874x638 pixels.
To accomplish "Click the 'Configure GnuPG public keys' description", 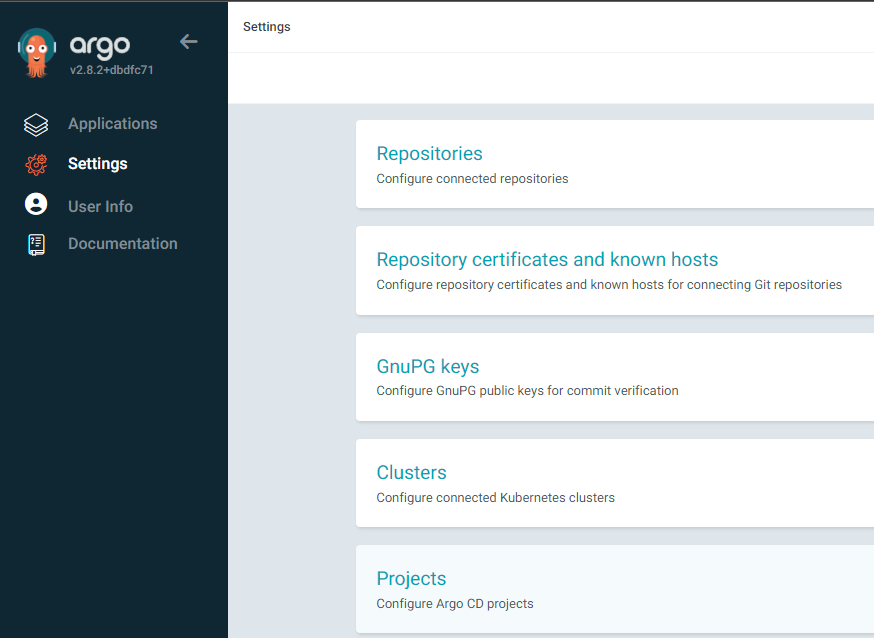I will (527, 391).
